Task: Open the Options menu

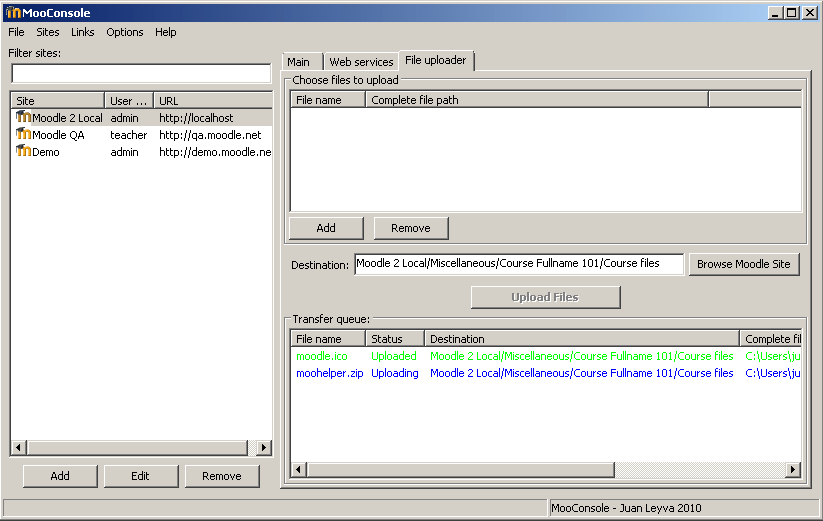Action: coord(125,32)
